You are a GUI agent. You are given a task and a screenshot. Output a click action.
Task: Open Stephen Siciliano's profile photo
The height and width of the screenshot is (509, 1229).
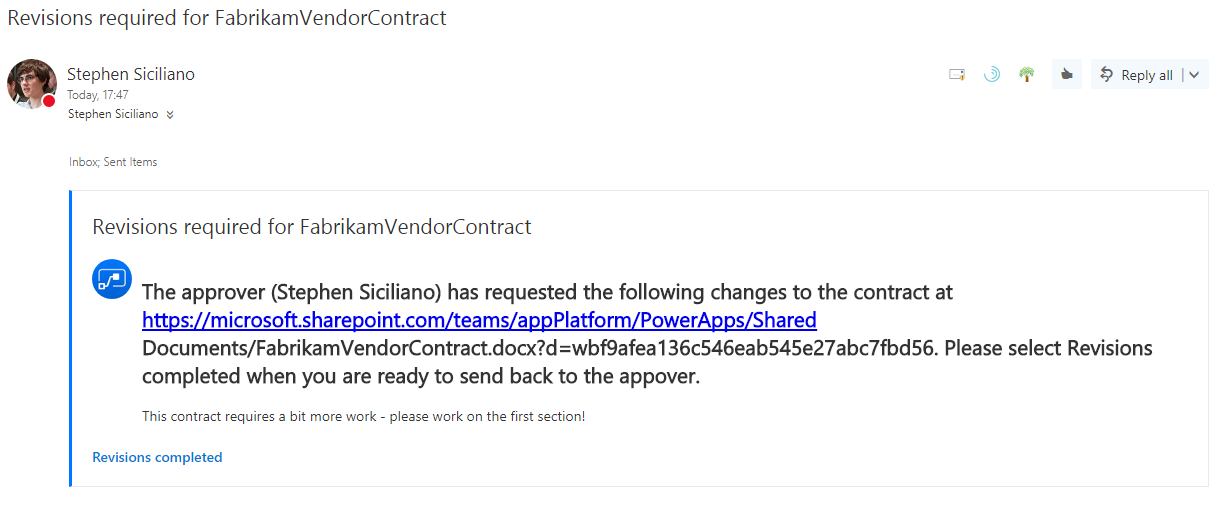tap(31, 83)
